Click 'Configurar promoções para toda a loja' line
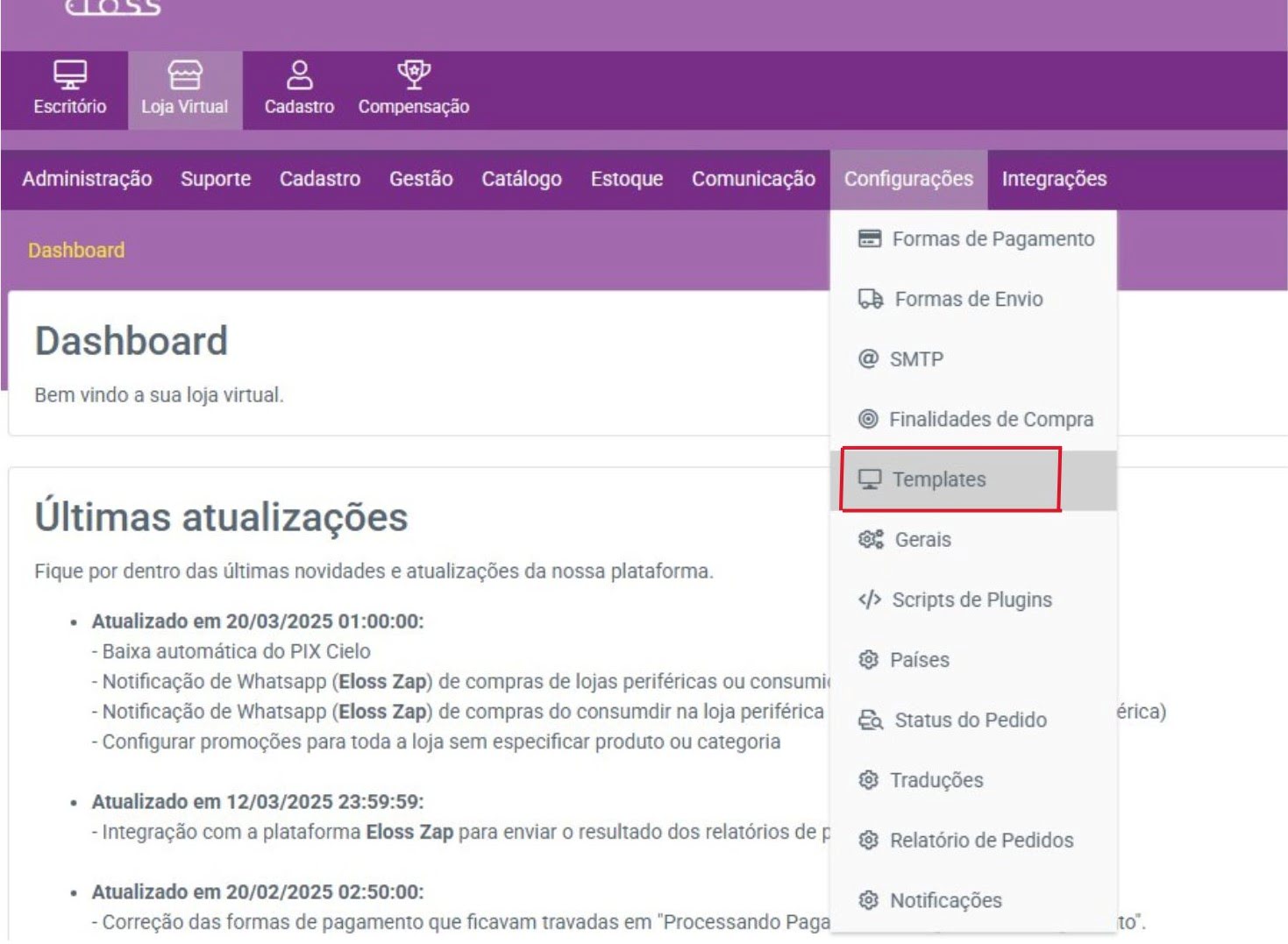This screenshot has width=1288, height=944. 436,742
